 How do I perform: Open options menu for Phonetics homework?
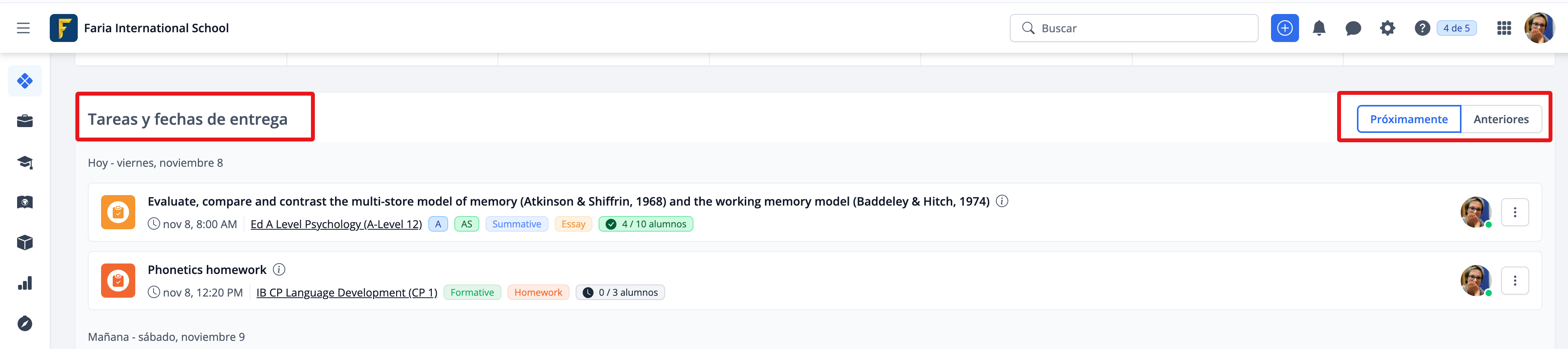click(1514, 281)
